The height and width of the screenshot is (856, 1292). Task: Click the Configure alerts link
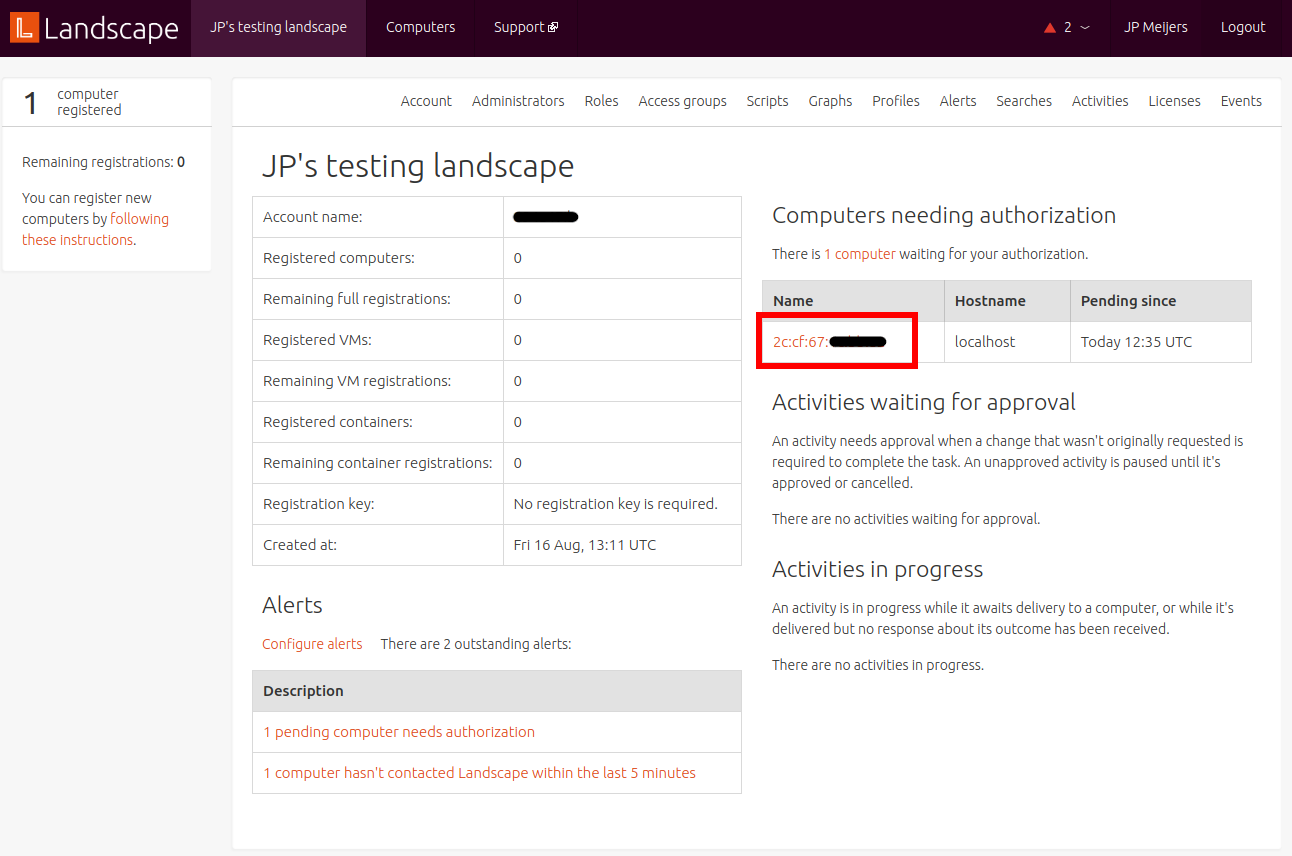click(312, 644)
